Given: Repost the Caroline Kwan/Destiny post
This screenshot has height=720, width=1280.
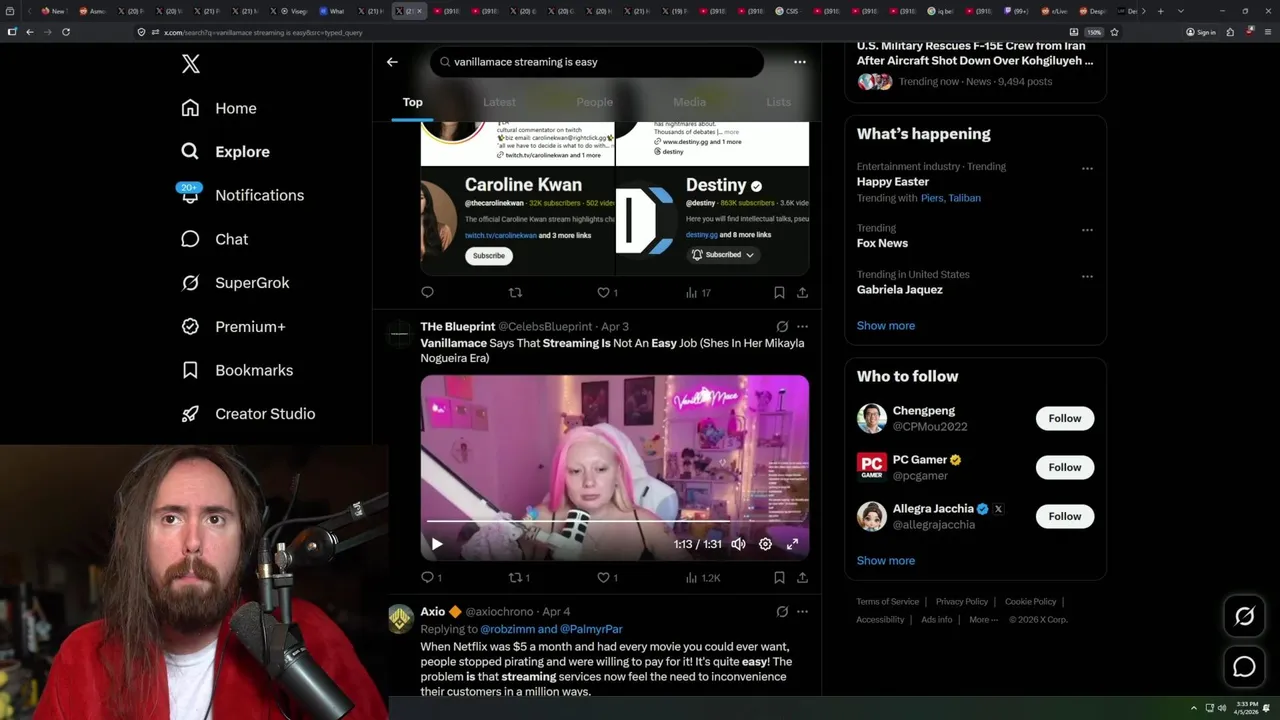Looking at the screenshot, I should [515, 293].
